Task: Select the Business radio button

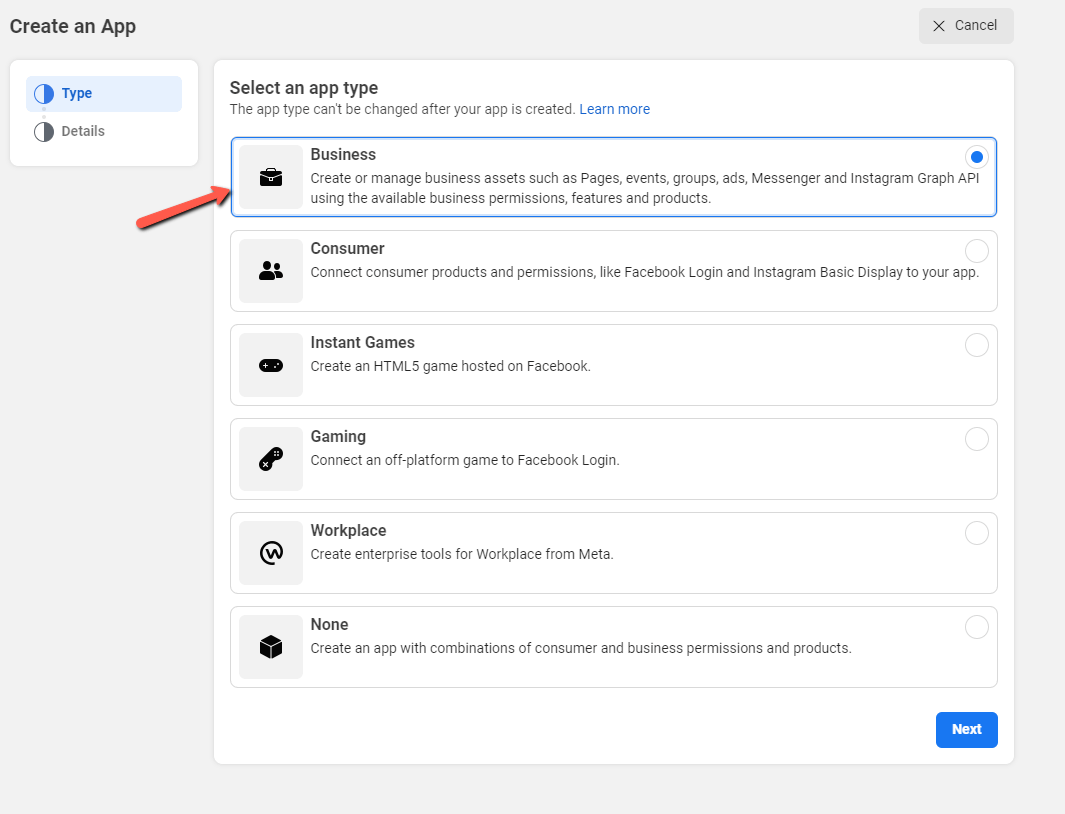Action: pyautogui.click(x=976, y=157)
